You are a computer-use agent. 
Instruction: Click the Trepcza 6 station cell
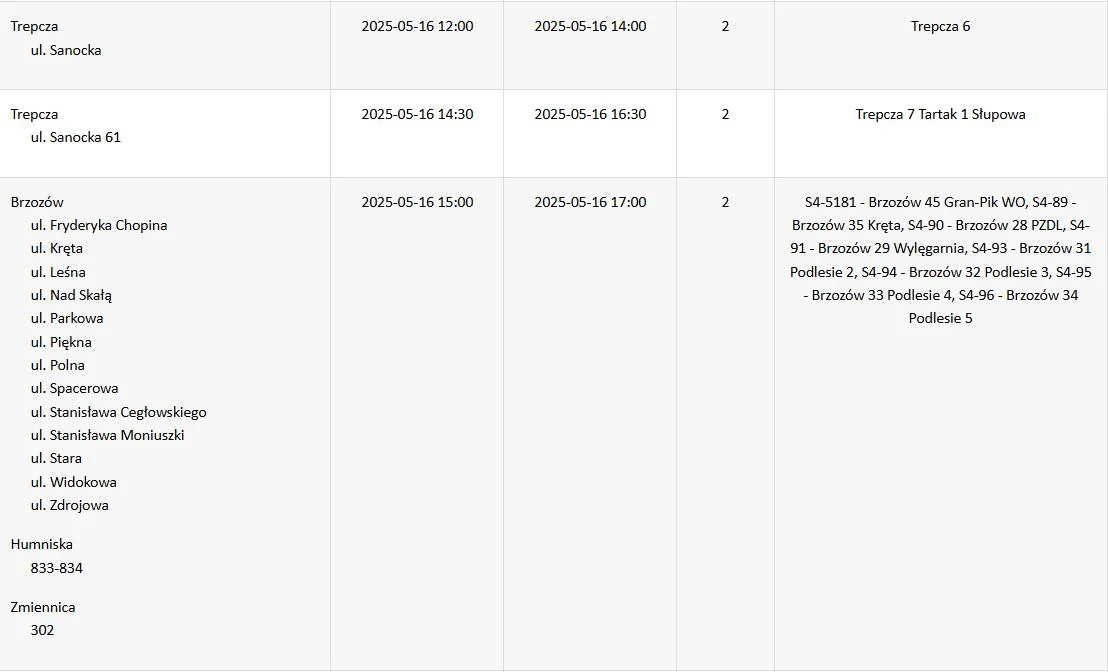pyautogui.click(x=941, y=26)
